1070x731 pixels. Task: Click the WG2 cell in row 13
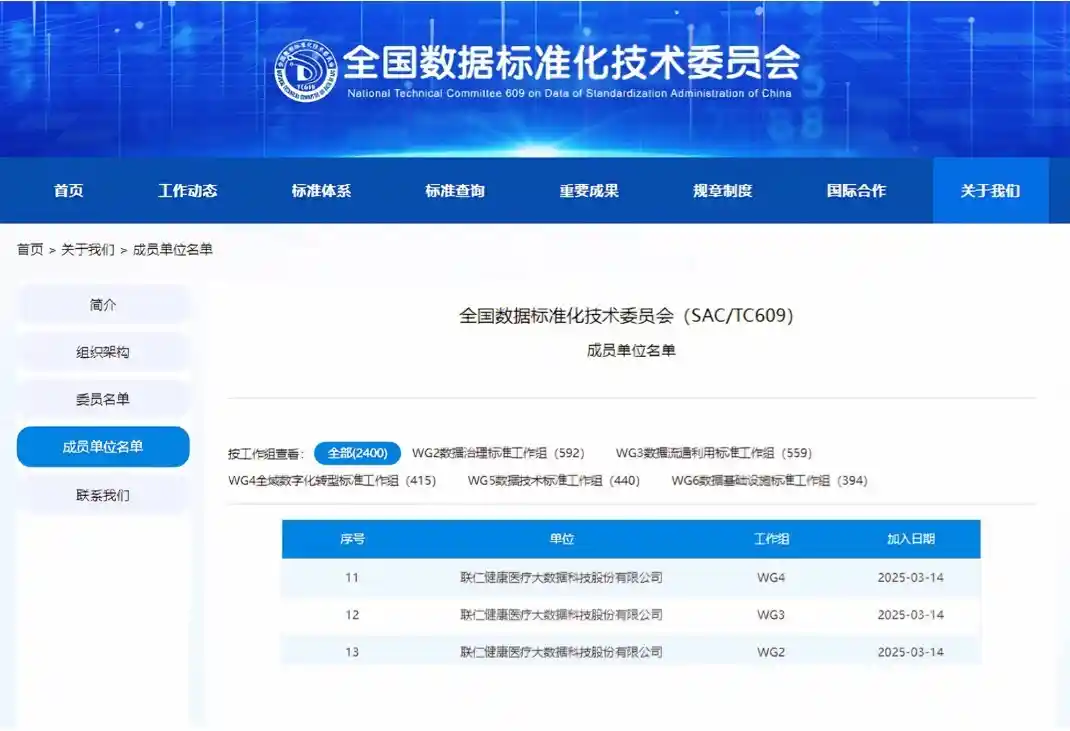771,653
